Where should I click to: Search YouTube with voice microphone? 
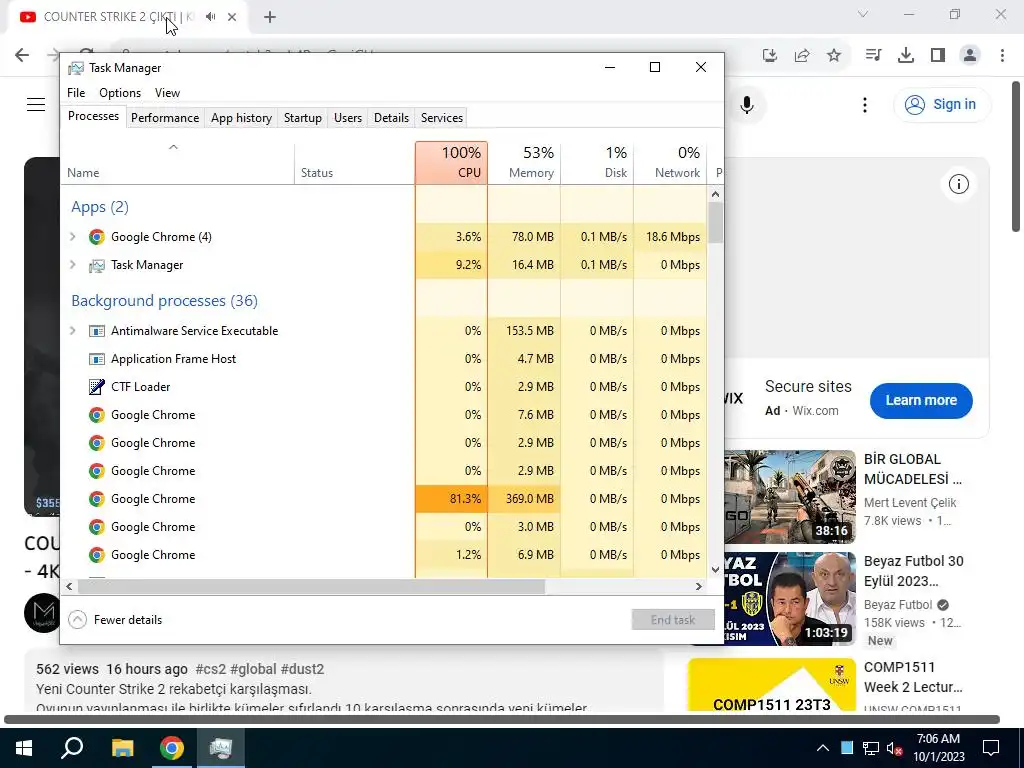coord(747,104)
